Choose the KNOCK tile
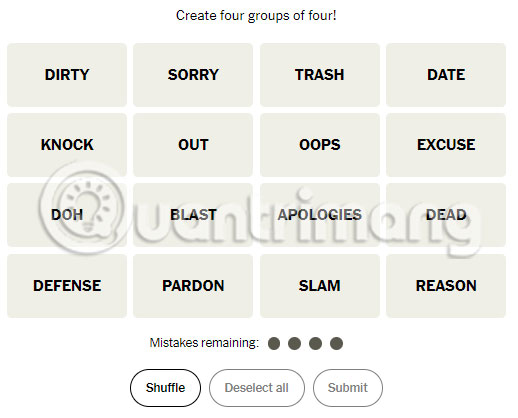 click(x=67, y=145)
